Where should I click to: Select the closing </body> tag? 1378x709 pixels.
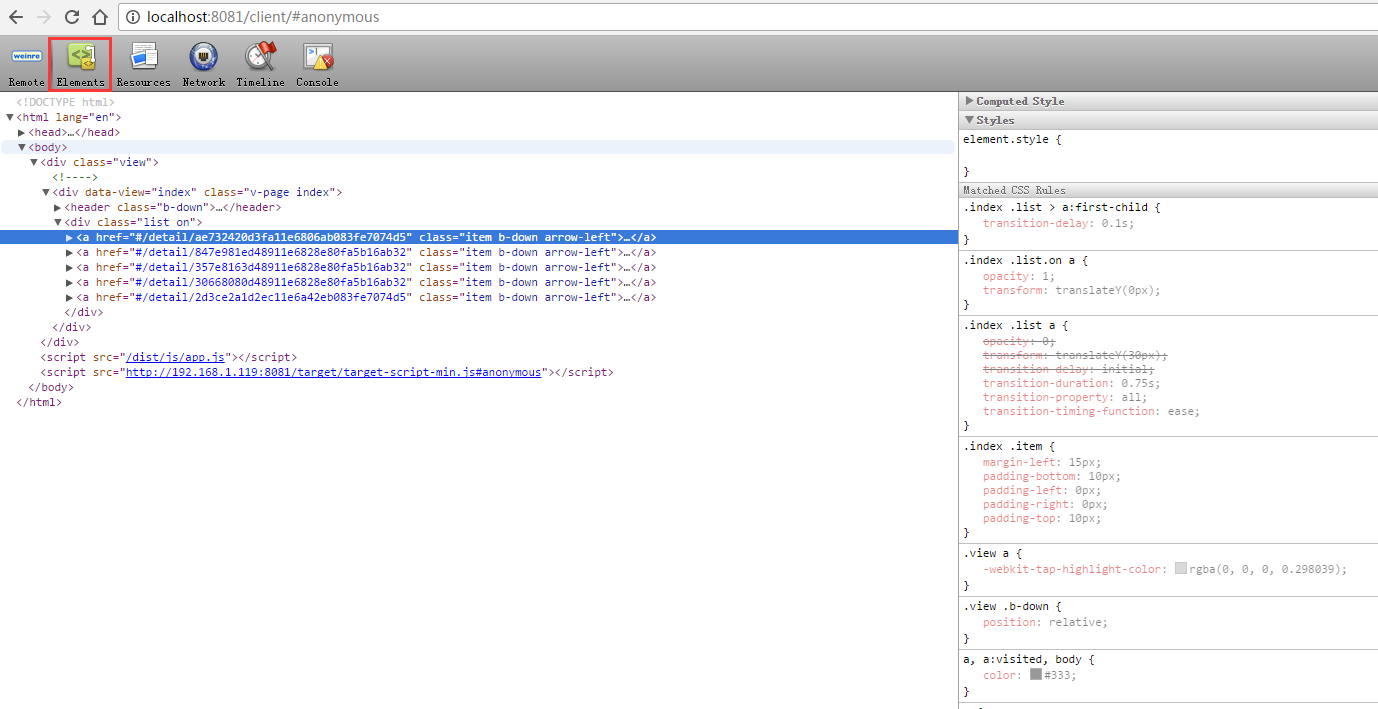point(51,387)
